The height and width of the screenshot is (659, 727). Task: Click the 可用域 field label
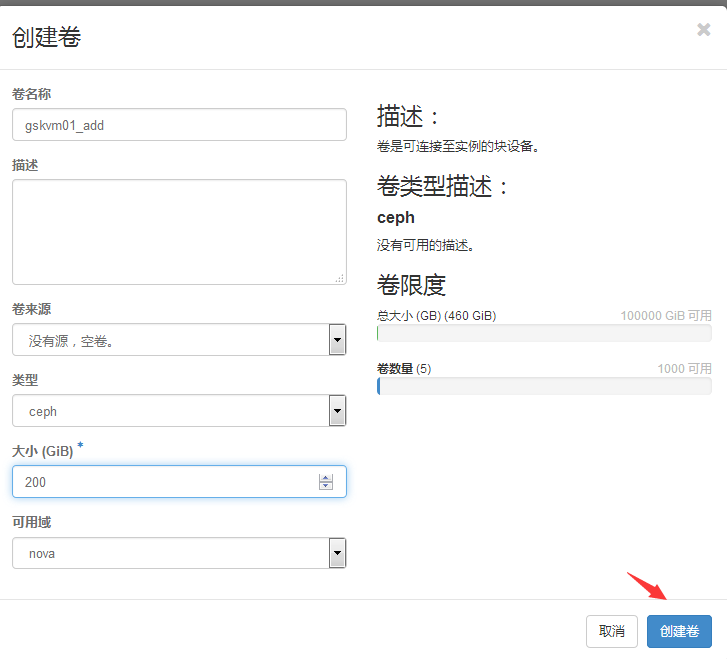click(x=32, y=523)
